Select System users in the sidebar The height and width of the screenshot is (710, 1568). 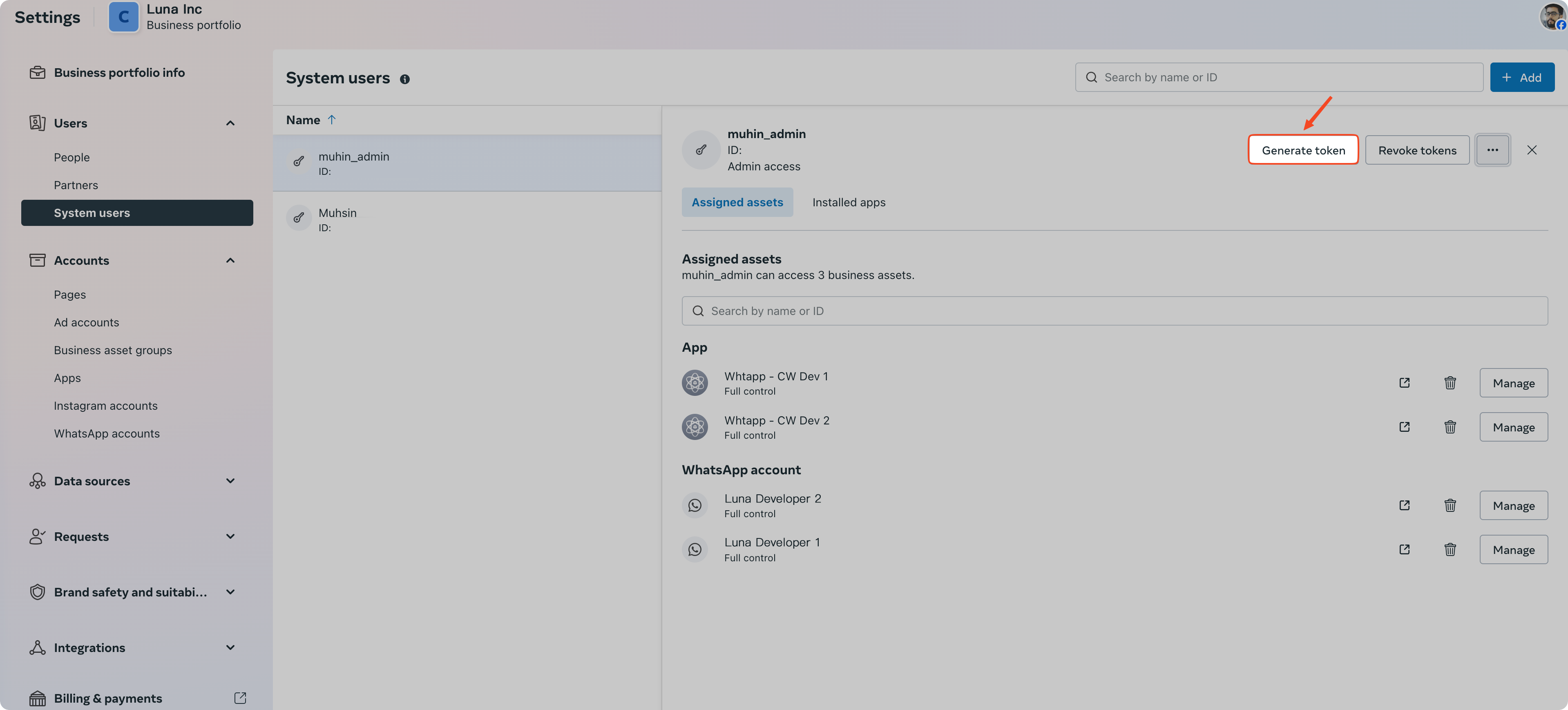coord(137,213)
